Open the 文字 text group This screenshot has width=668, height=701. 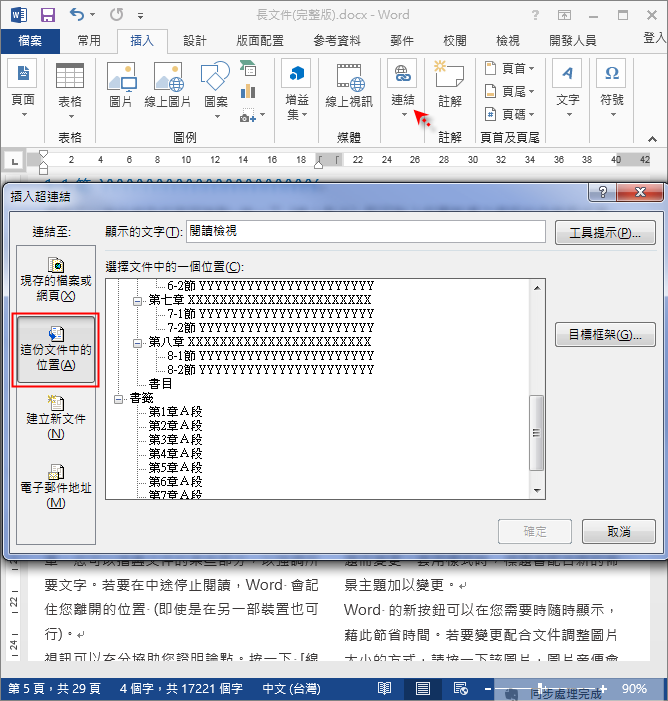(567, 89)
